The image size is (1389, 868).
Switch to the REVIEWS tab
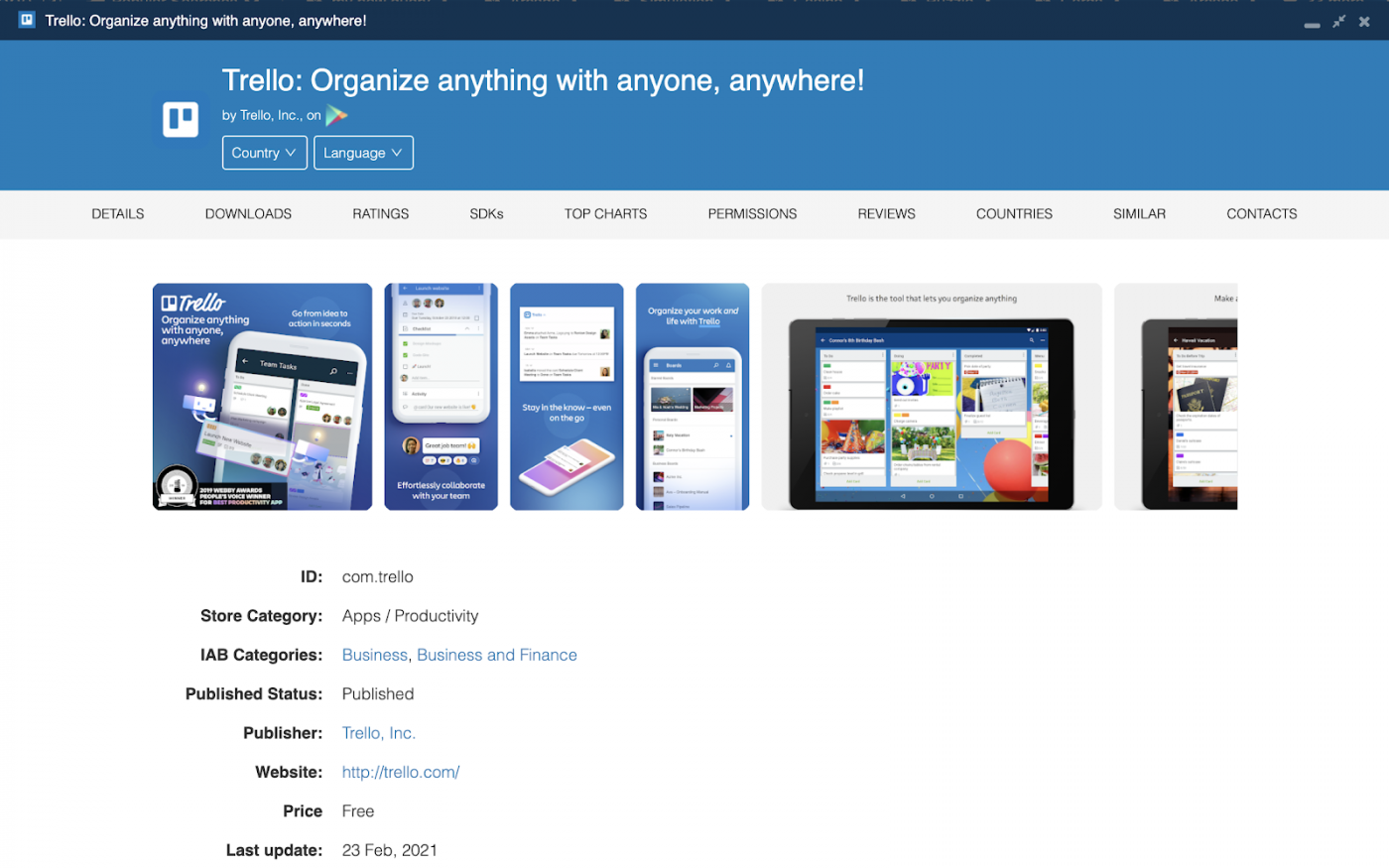click(886, 213)
